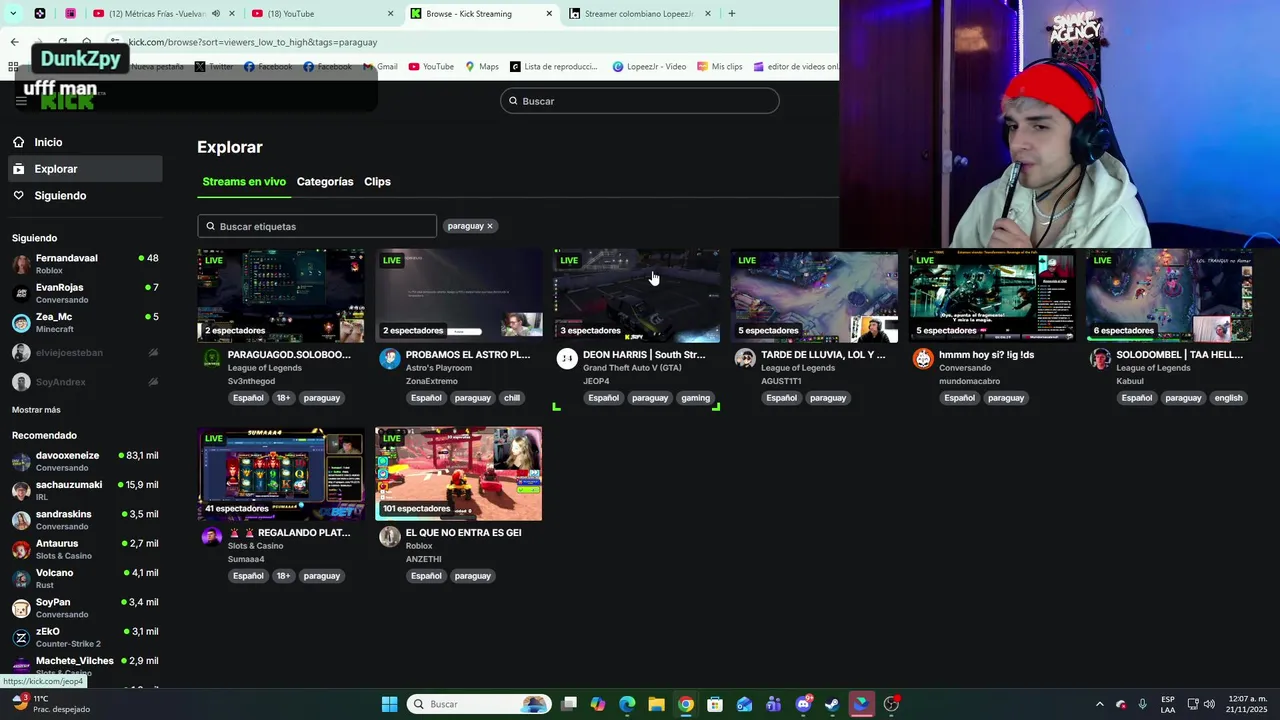Open File Explorer from the taskbar
The width and height of the screenshot is (1280, 720).
656,704
